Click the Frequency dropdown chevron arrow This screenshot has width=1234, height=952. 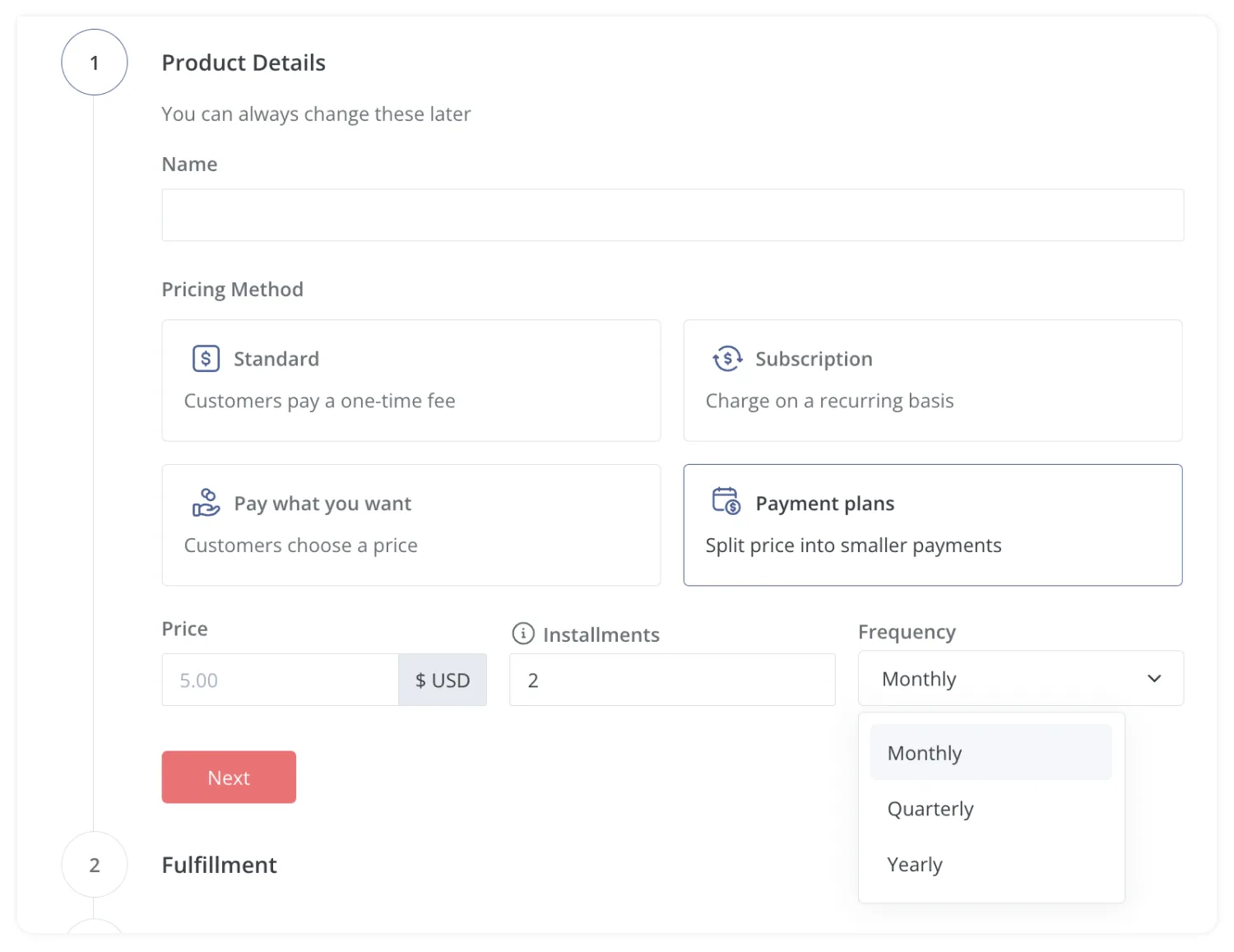pos(1154,679)
